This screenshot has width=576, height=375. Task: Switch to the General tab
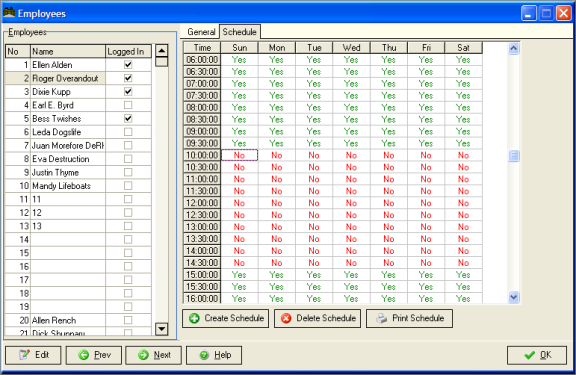[x=201, y=32]
